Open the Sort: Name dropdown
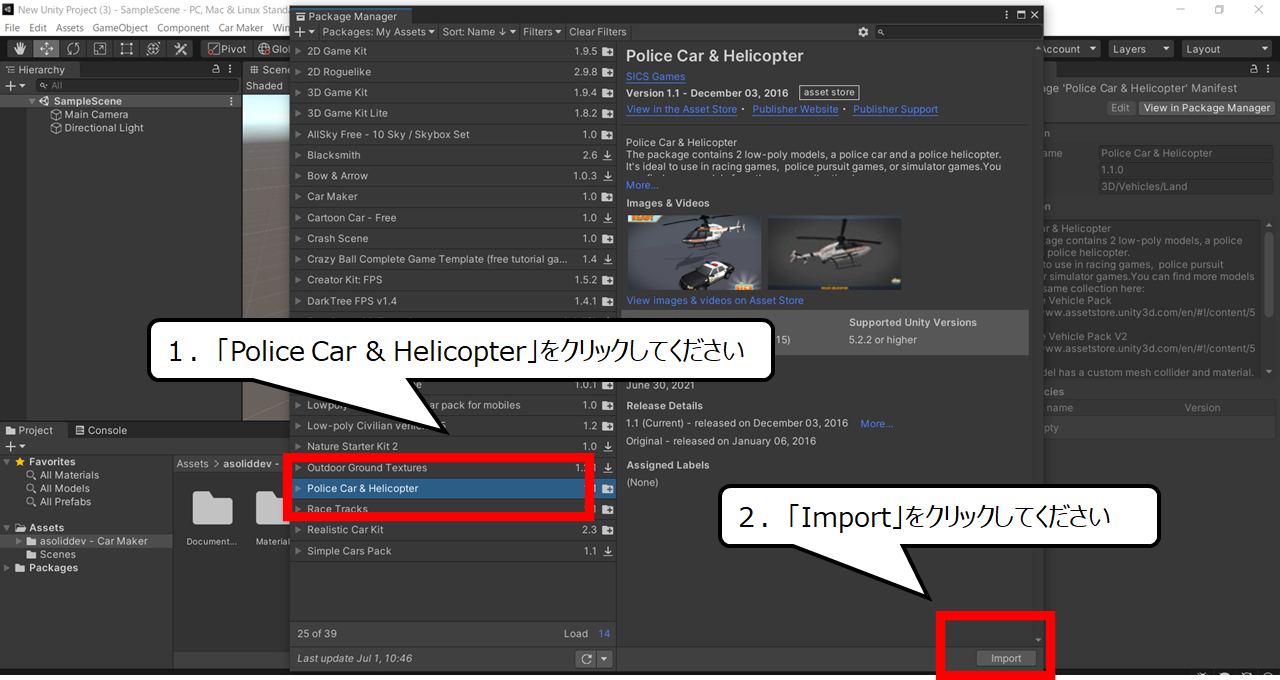The image size is (1280, 680). point(479,32)
